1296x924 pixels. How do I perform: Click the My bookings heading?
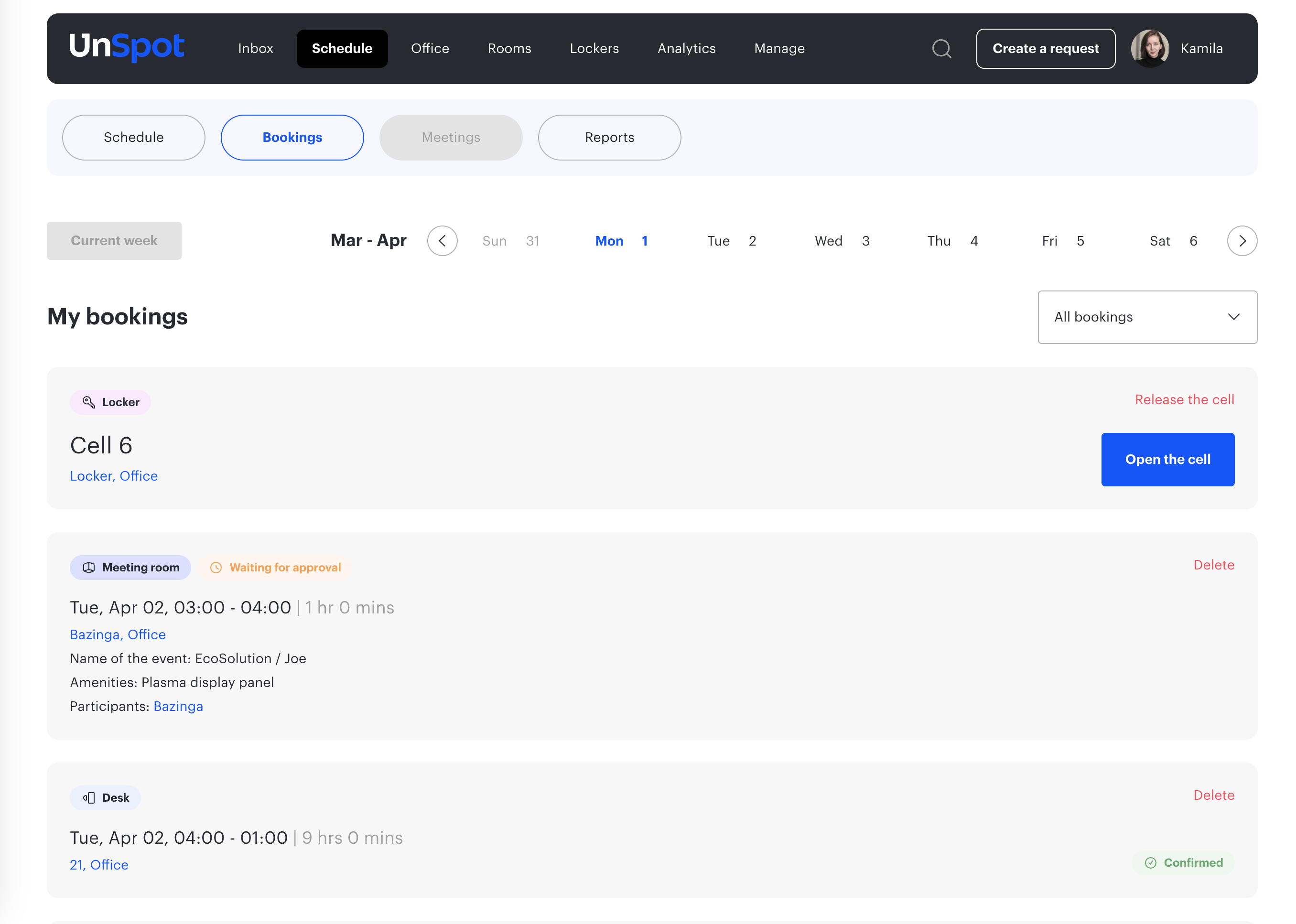coord(117,316)
